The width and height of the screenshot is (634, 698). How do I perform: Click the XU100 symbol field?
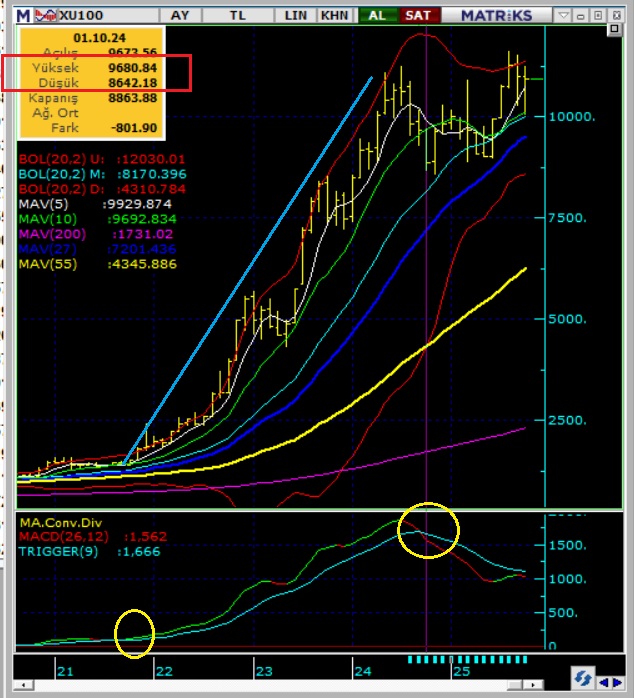(x=82, y=15)
